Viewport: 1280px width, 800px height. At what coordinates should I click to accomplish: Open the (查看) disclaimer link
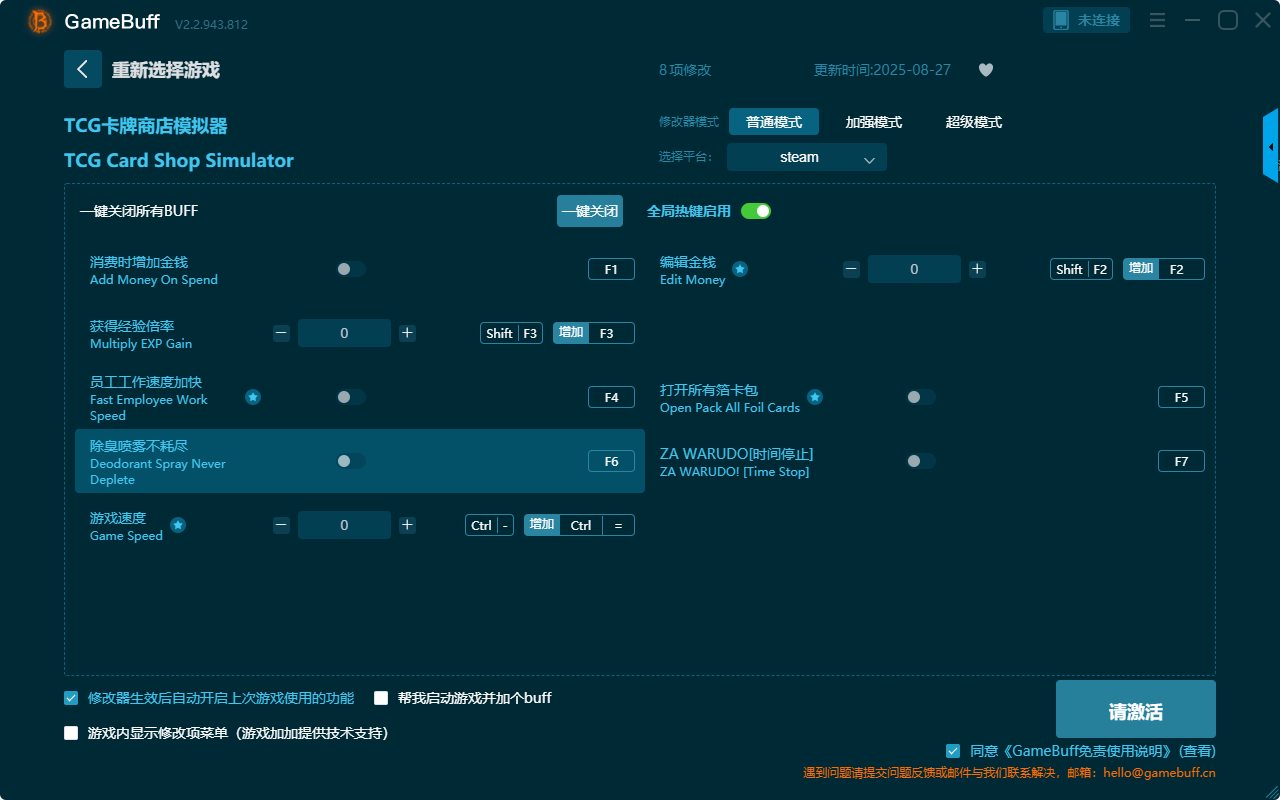click(x=1197, y=751)
